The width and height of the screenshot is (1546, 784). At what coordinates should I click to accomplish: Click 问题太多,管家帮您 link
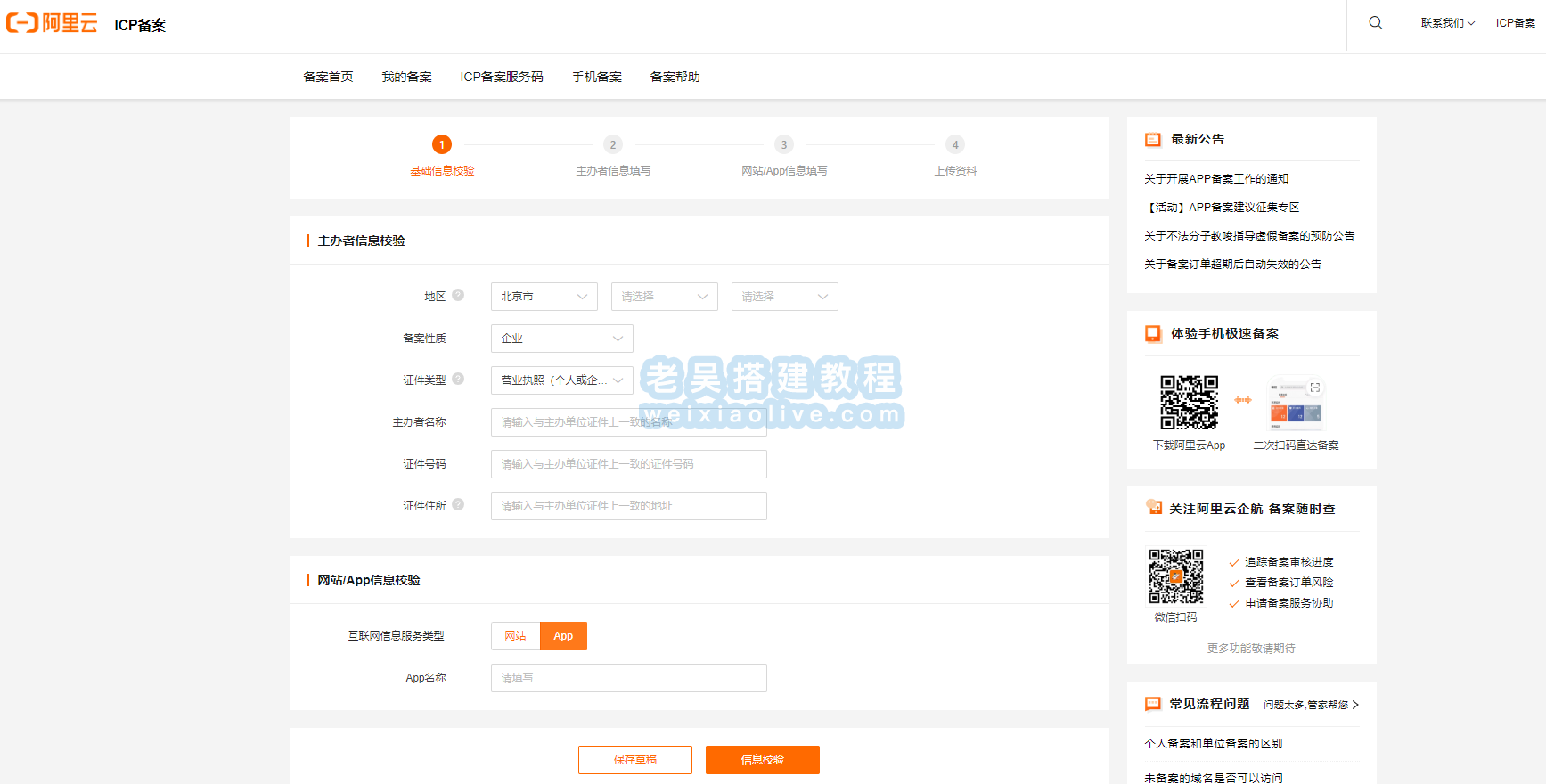tap(1306, 705)
